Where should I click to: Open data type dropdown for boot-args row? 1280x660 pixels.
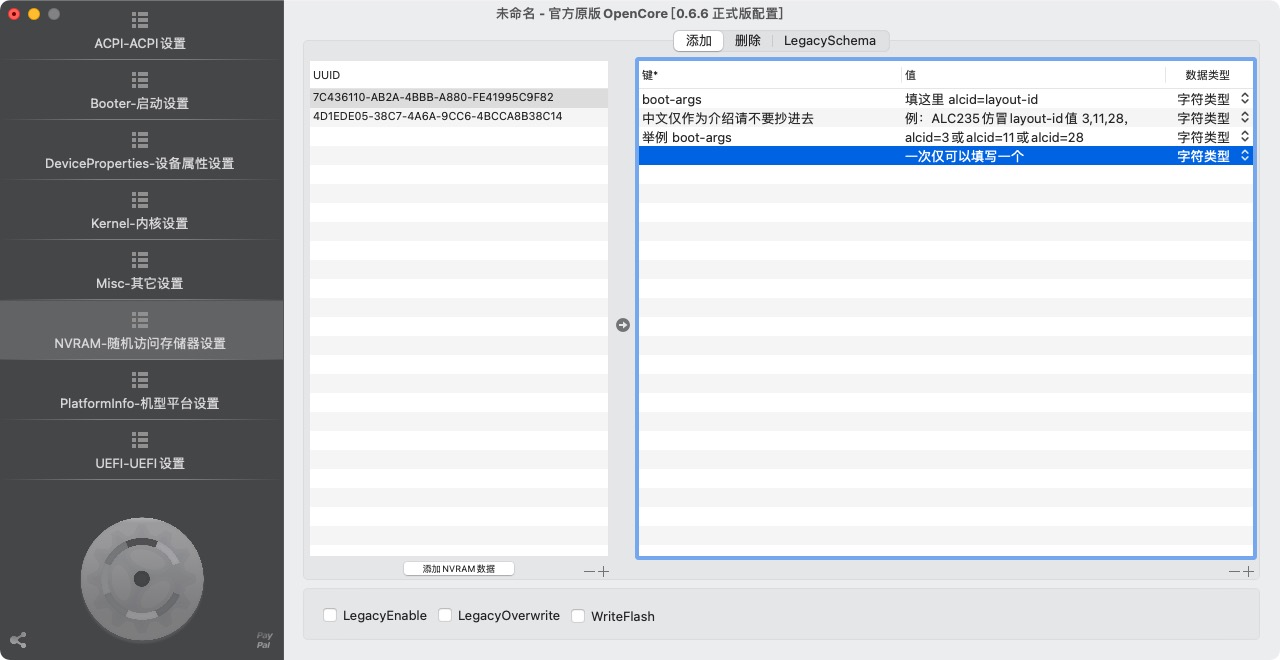coord(1245,99)
